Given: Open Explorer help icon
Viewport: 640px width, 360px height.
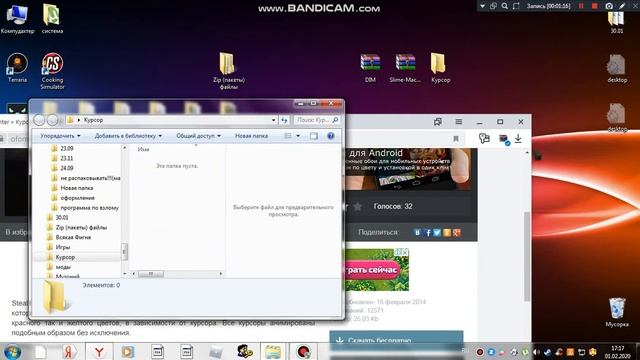Looking at the screenshot, I should pos(331,136).
